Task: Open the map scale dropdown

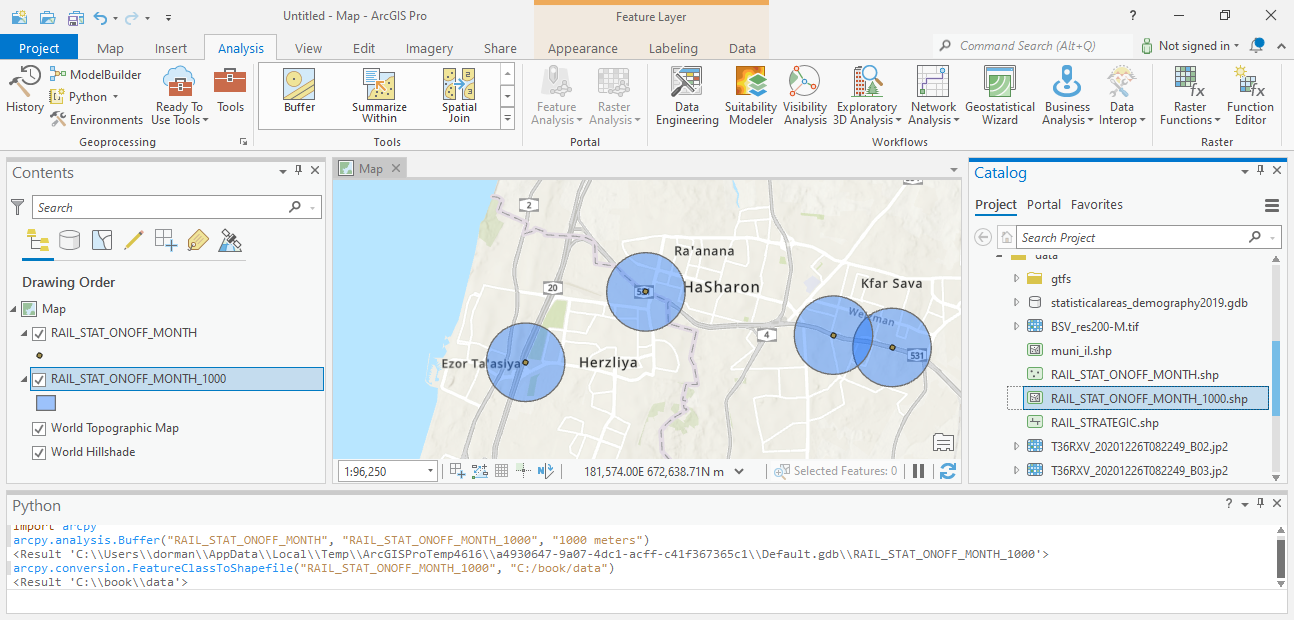Action: pos(430,471)
